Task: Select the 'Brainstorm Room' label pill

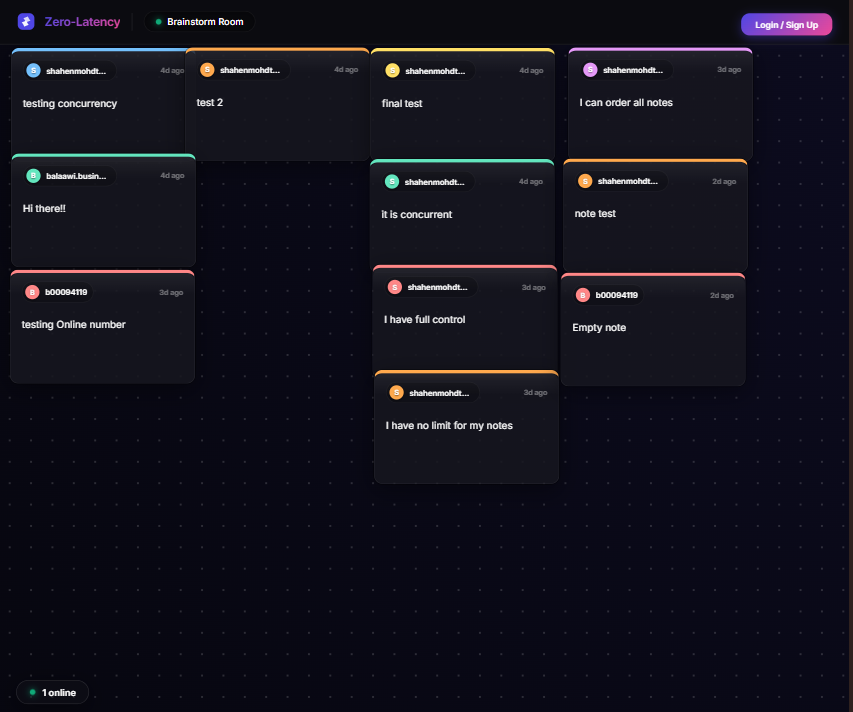Action: (x=197, y=20)
